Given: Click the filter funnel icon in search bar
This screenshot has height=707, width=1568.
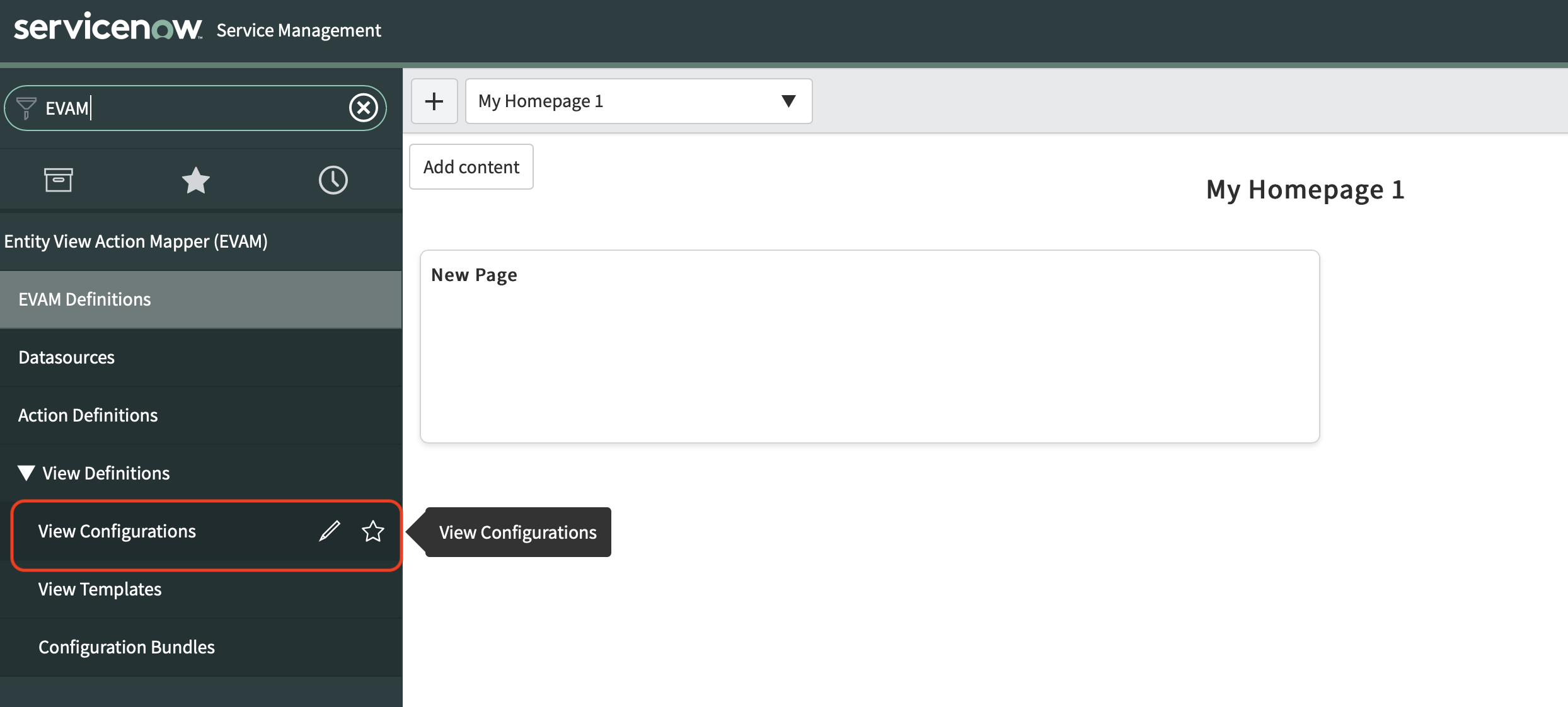Looking at the screenshot, I should pos(25,108).
